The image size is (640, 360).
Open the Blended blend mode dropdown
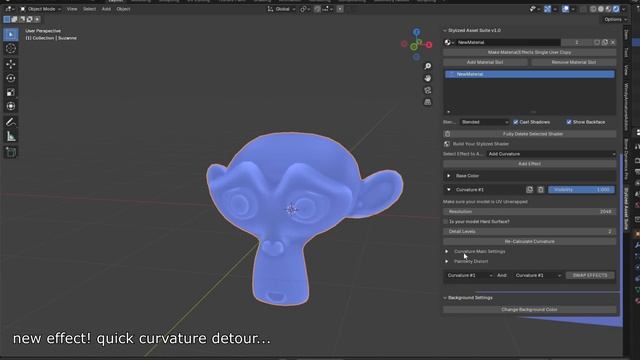click(x=484, y=122)
